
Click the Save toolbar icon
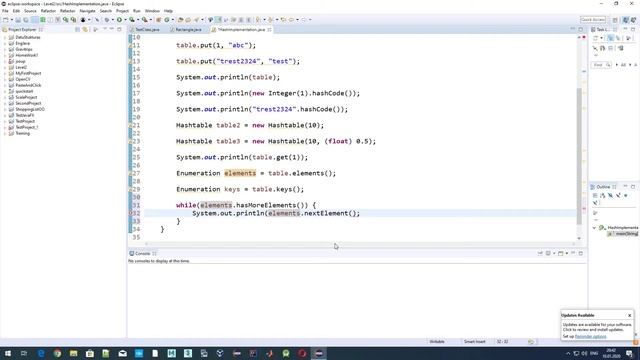click(18, 20)
